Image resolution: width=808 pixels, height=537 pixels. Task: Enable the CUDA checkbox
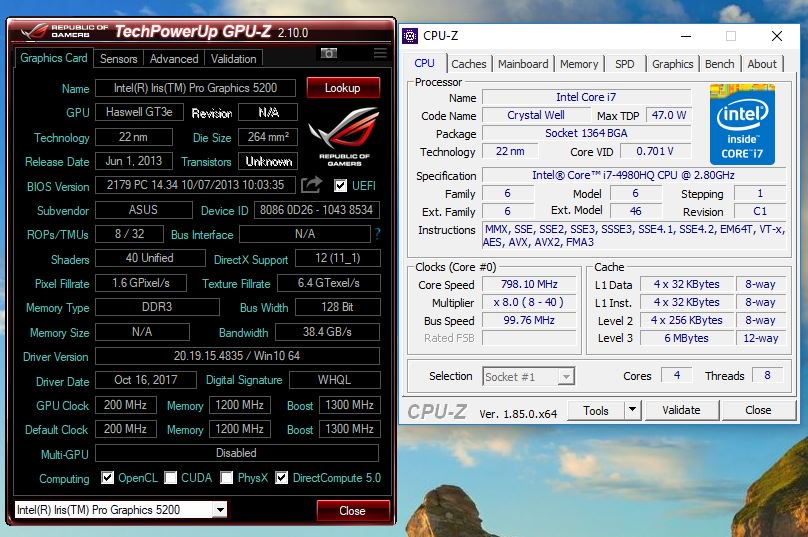tap(171, 478)
